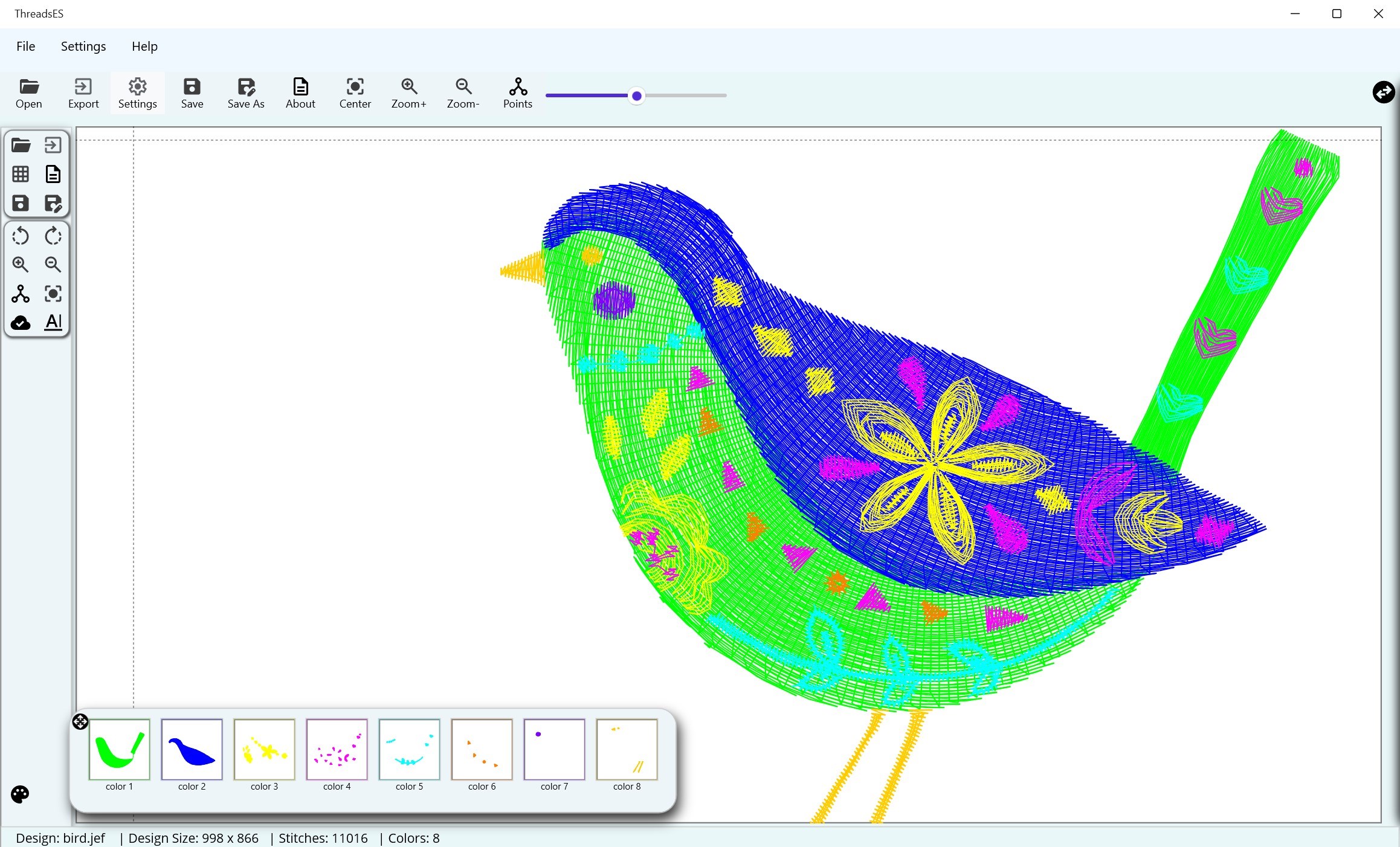
Task: Click the save-with-pencil icon in the side panel
Action: [53, 203]
